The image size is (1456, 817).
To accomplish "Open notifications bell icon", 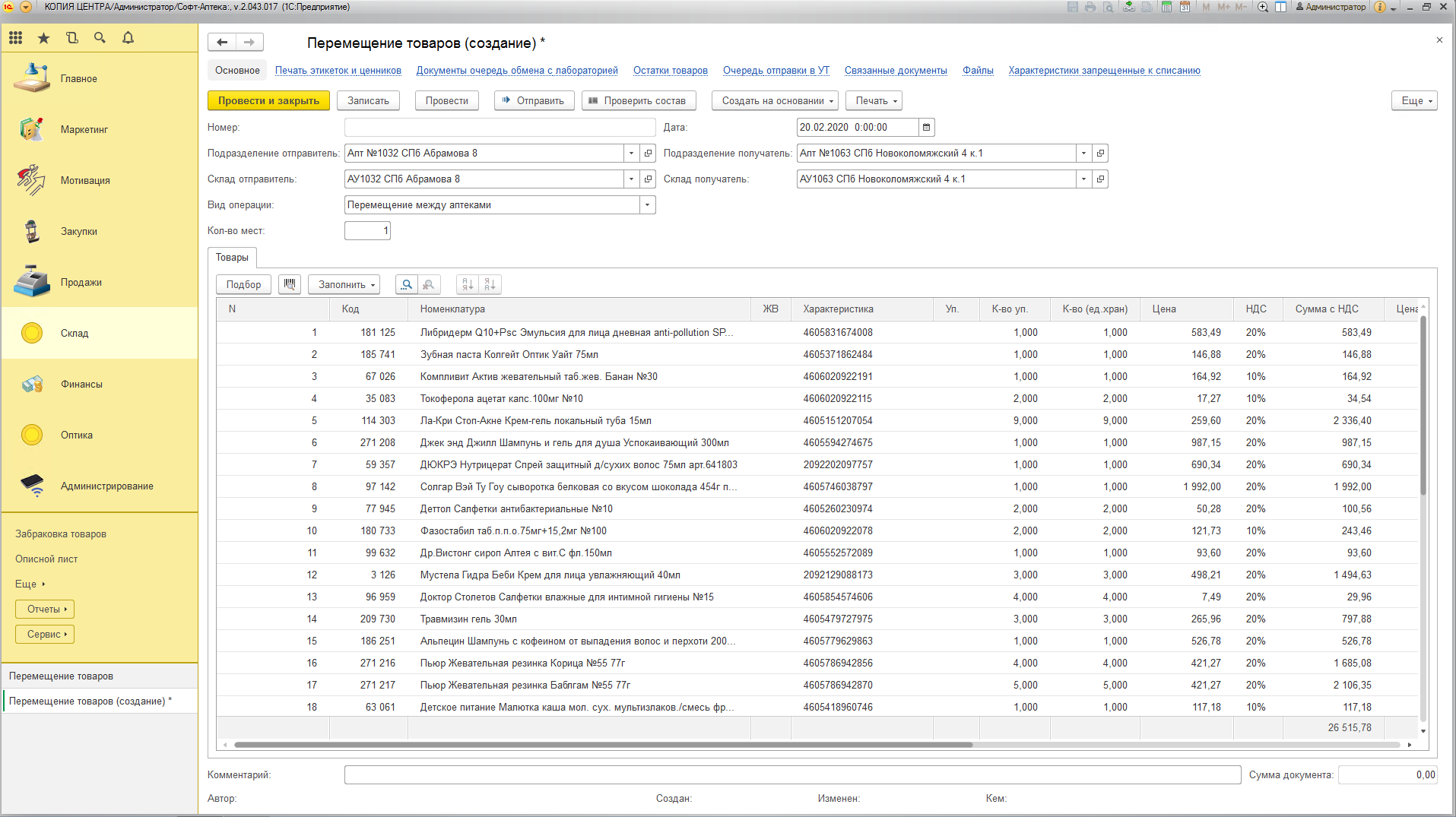I will click(128, 38).
